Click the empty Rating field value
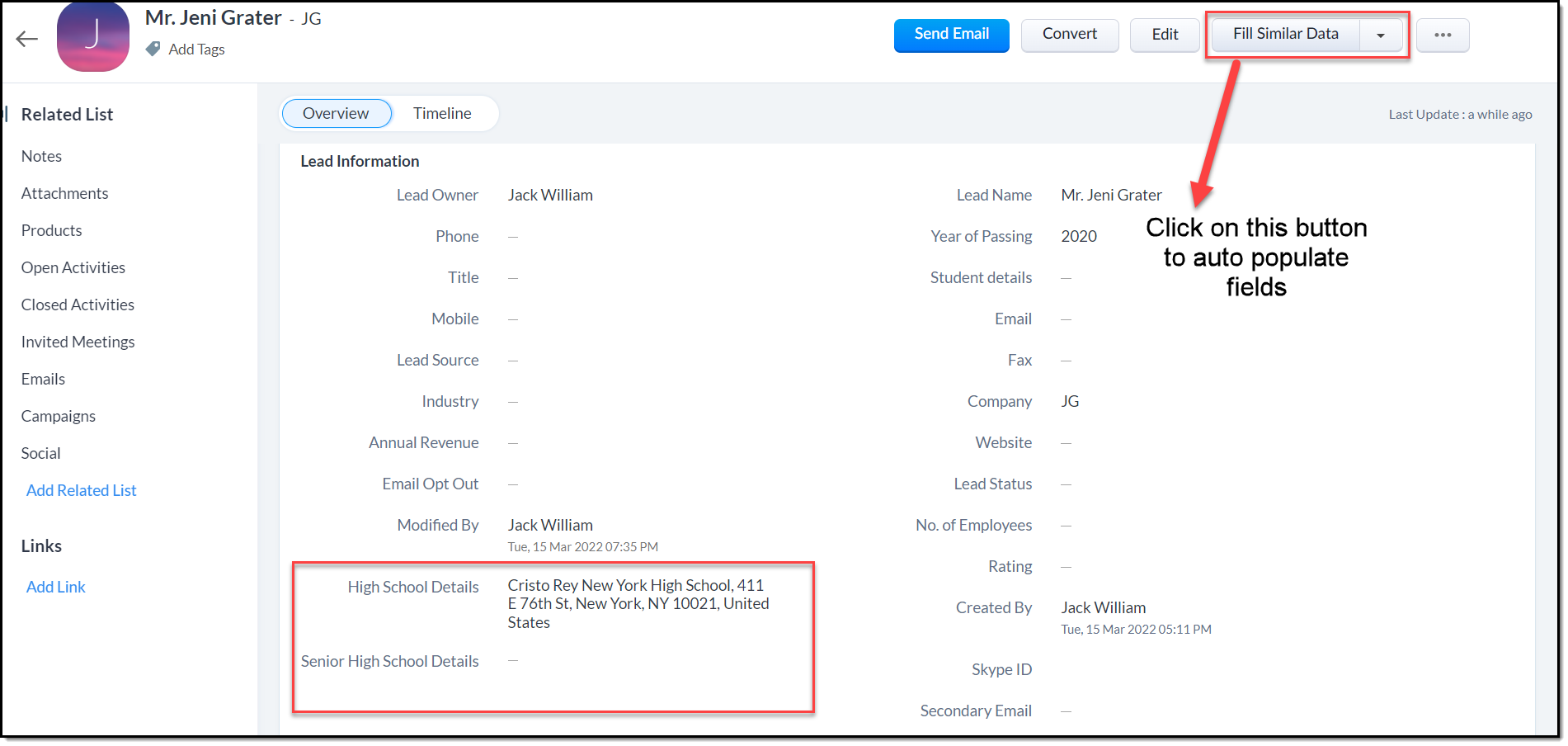The height and width of the screenshot is (746, 1568). coord(1066,567)
